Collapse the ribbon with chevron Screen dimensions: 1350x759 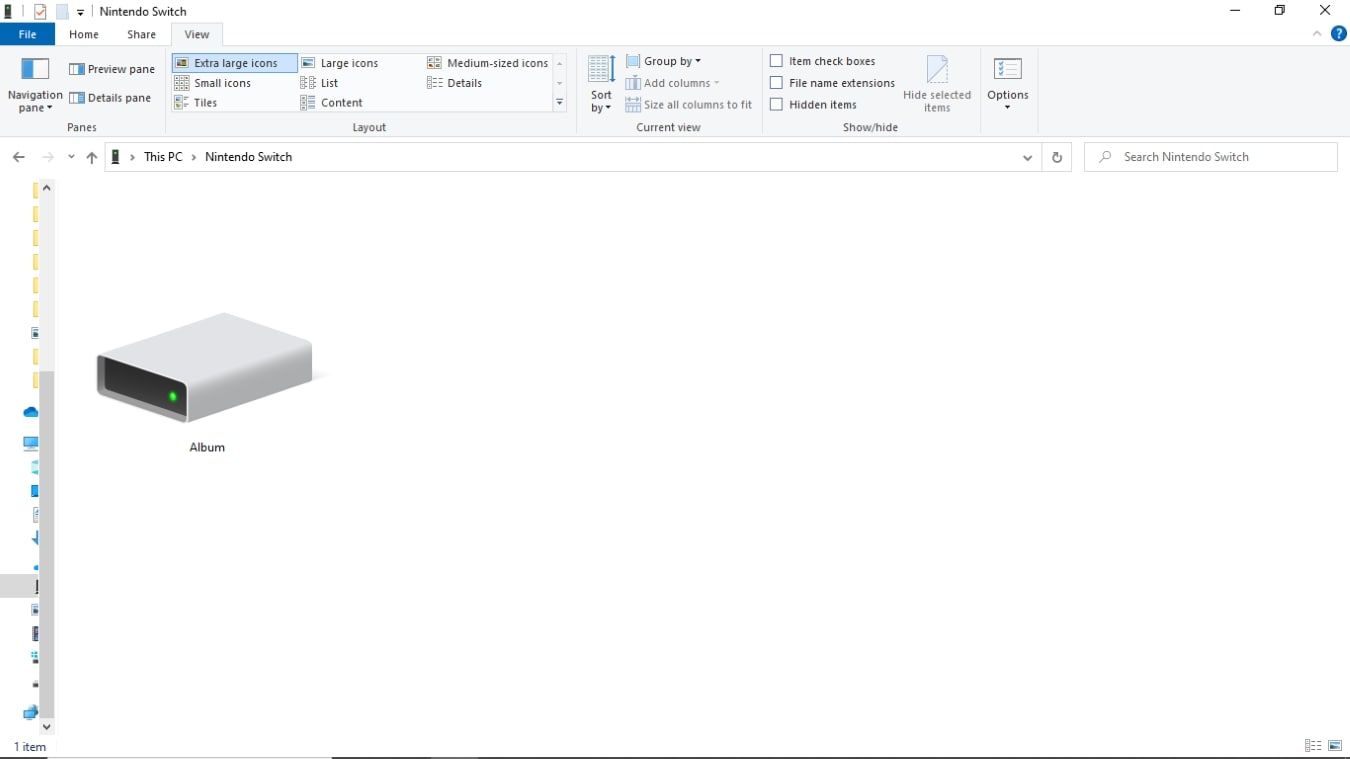[x=1317, y=34]
